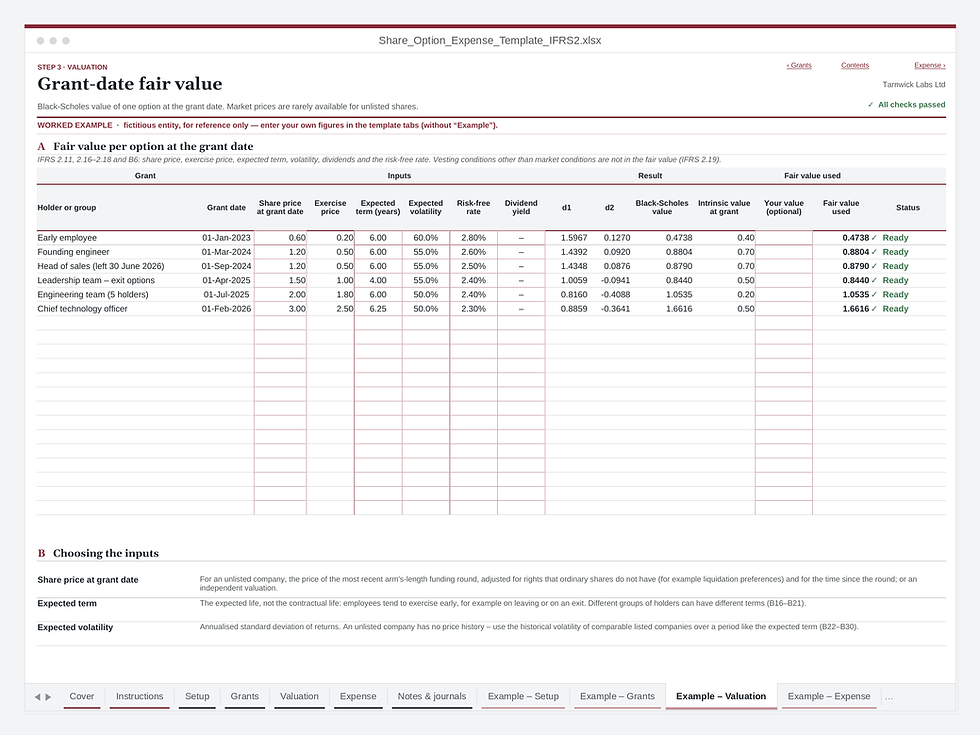This screenshot has width=980, height=735.
Task: Click first window control dot
Action: [x=41, y=41]
